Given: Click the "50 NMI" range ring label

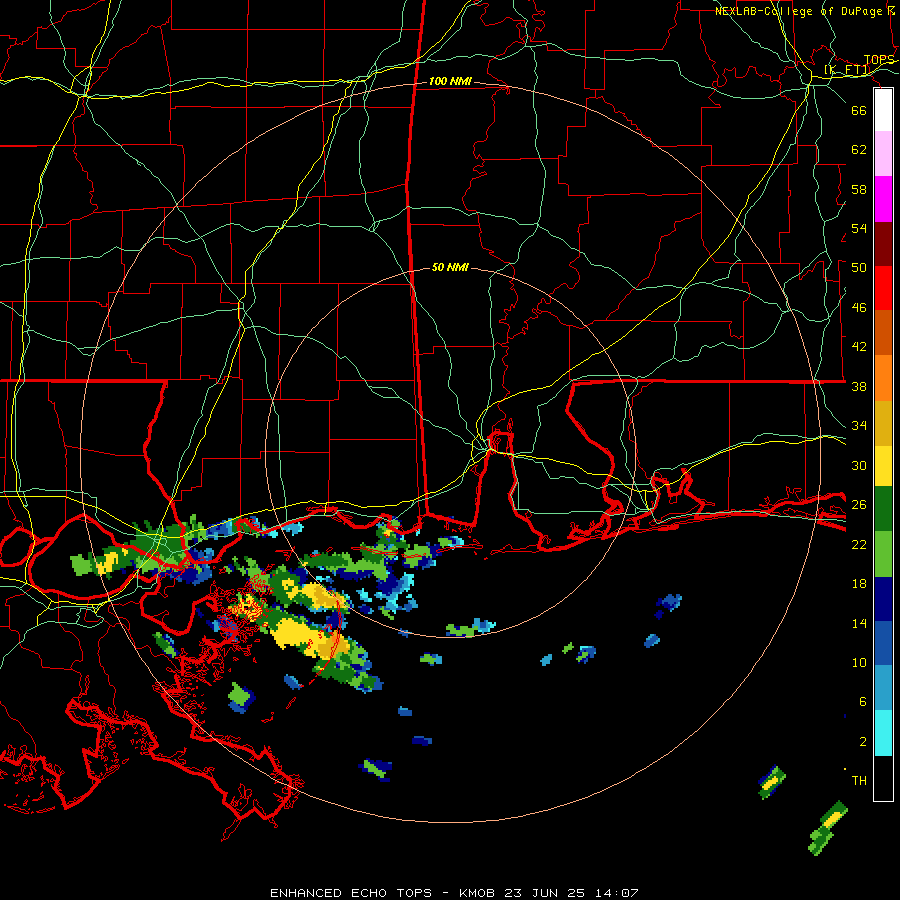Looking at the screenshot, I should tap(450, 267).
